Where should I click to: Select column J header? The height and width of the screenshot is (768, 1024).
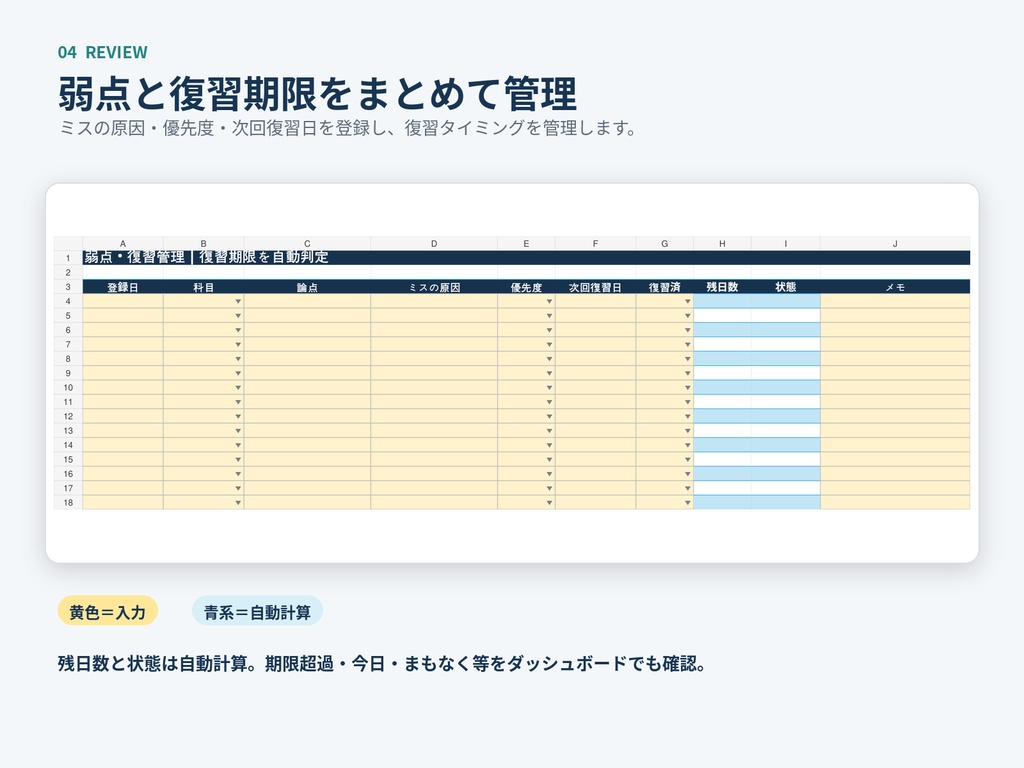pyautogui.click(x=895, y=244)
